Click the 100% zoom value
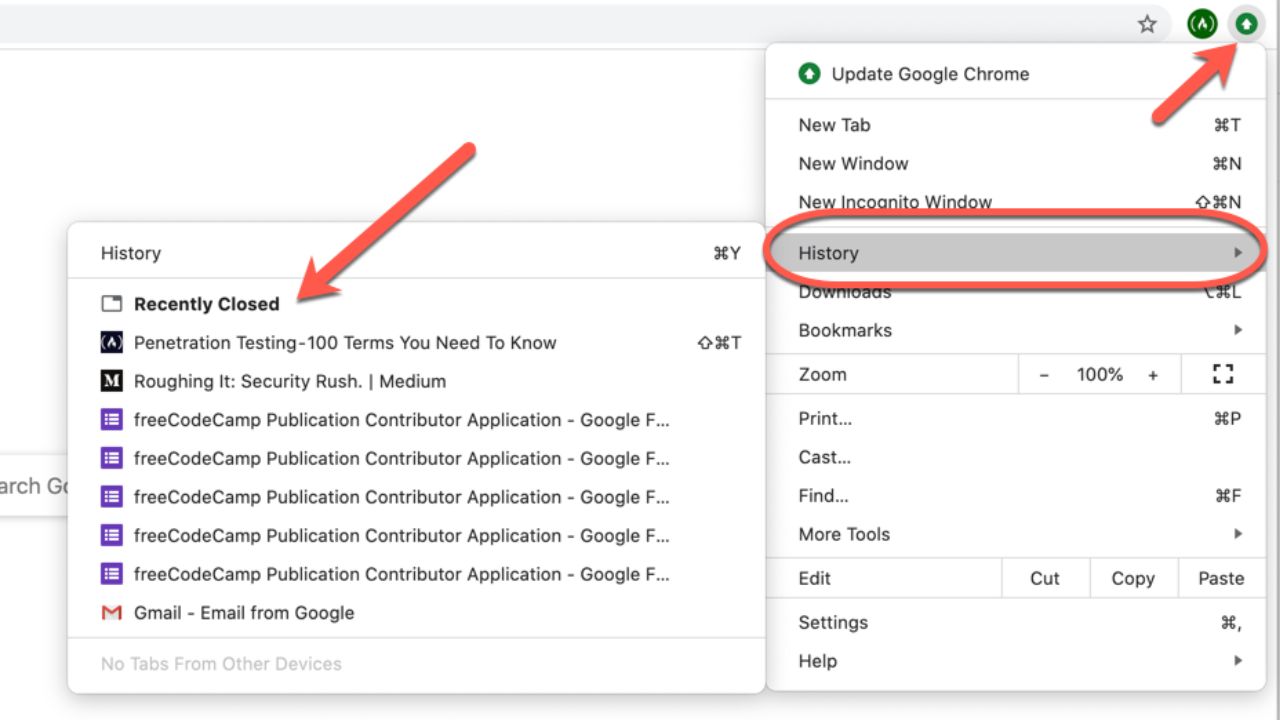Image resolution: width=1280 pixels, height=720 pixels. coord(1099,375)
